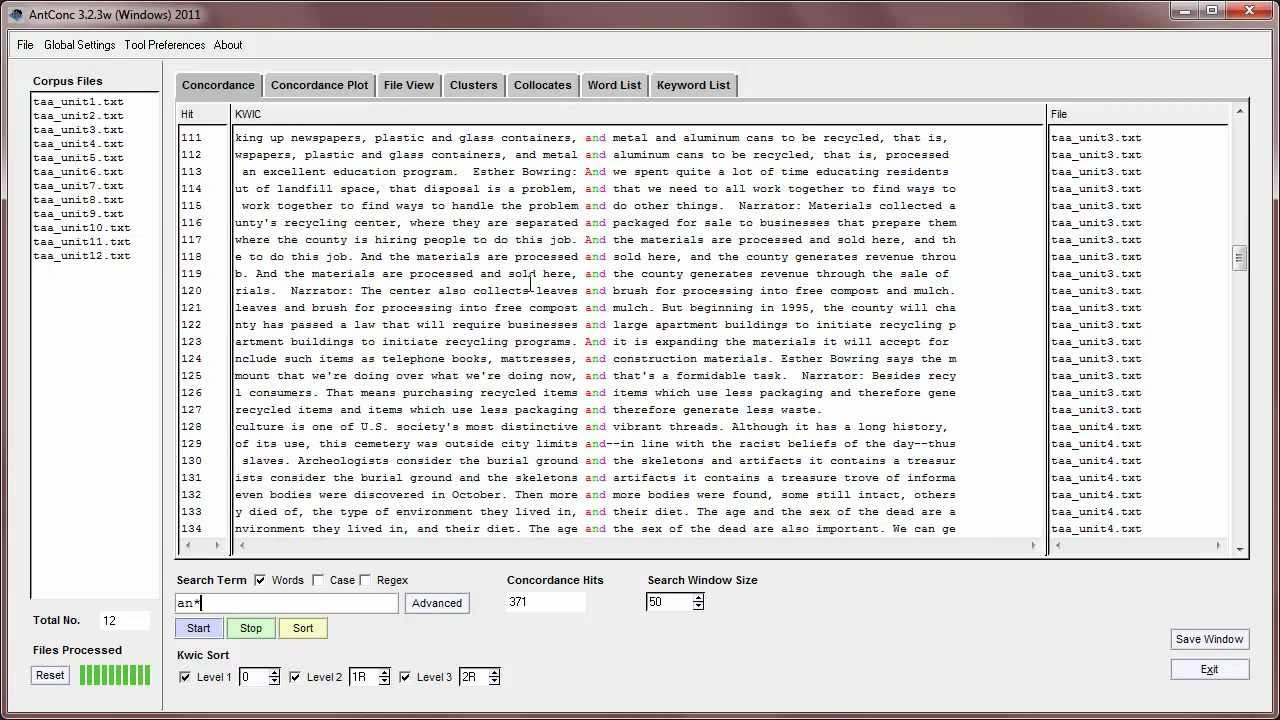1280x720 pixels.
Task: Click the Hit column scrollbar right arrow
Action: point(217,545)
